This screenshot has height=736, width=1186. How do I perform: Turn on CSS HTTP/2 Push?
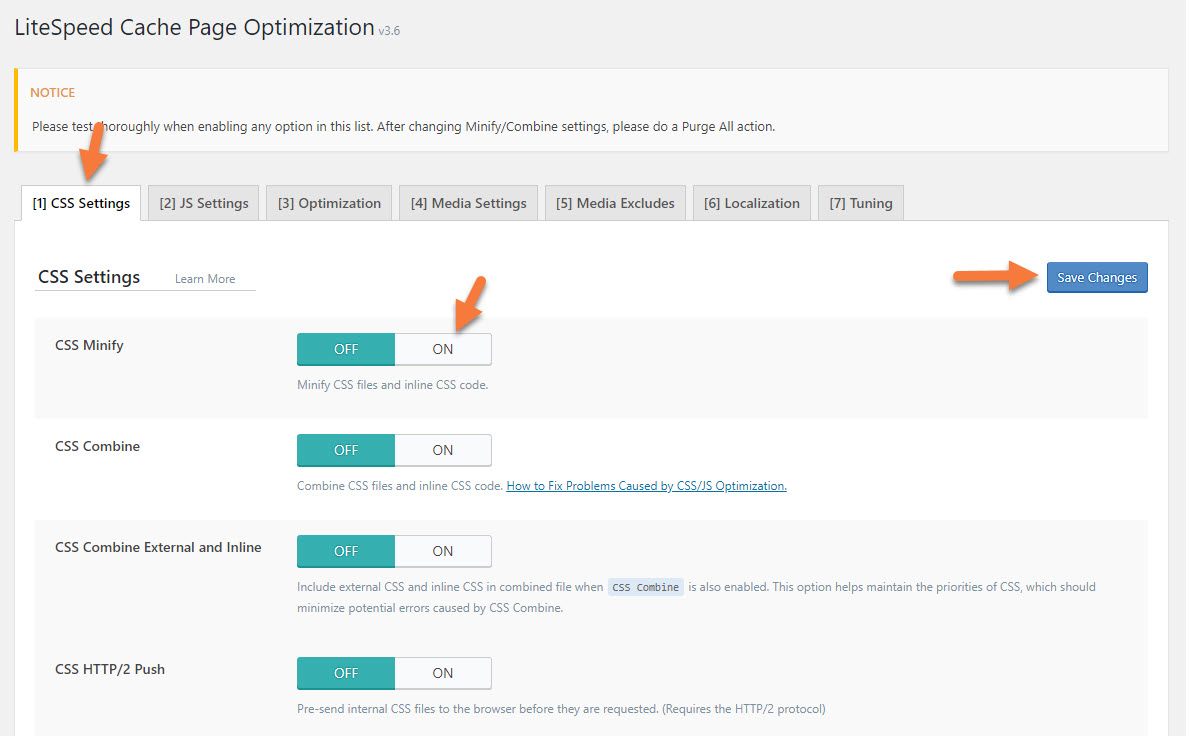pos(442,673)
